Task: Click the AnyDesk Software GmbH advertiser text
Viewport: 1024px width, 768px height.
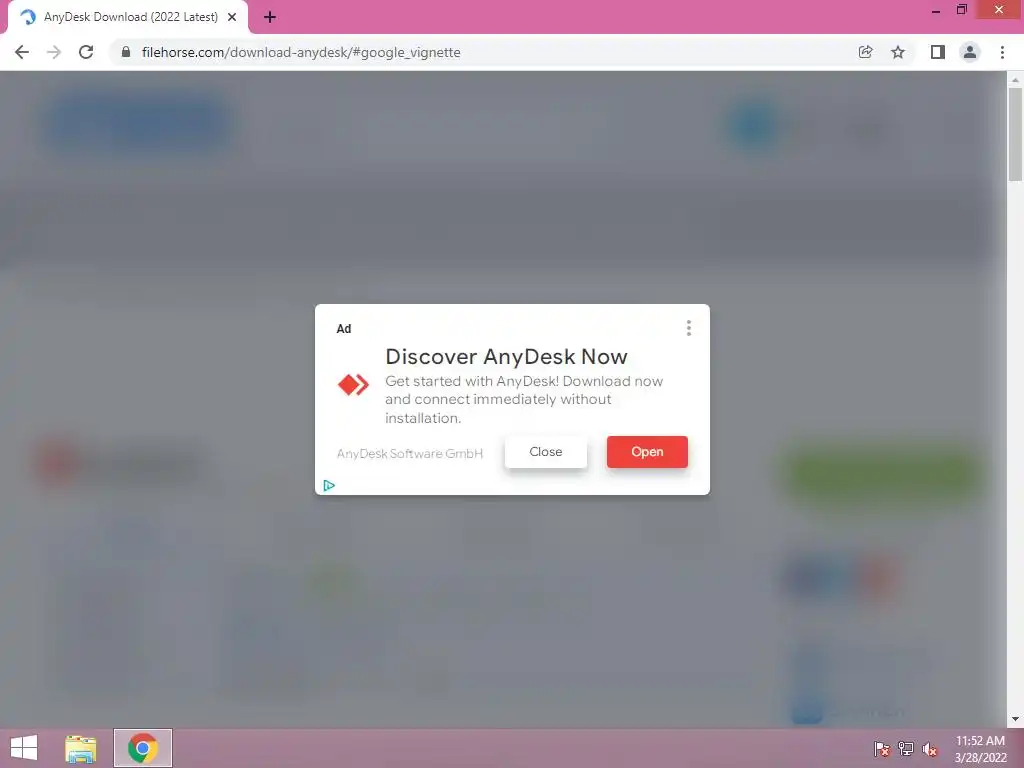Action: pyautogui.click(x=409, y=453)
